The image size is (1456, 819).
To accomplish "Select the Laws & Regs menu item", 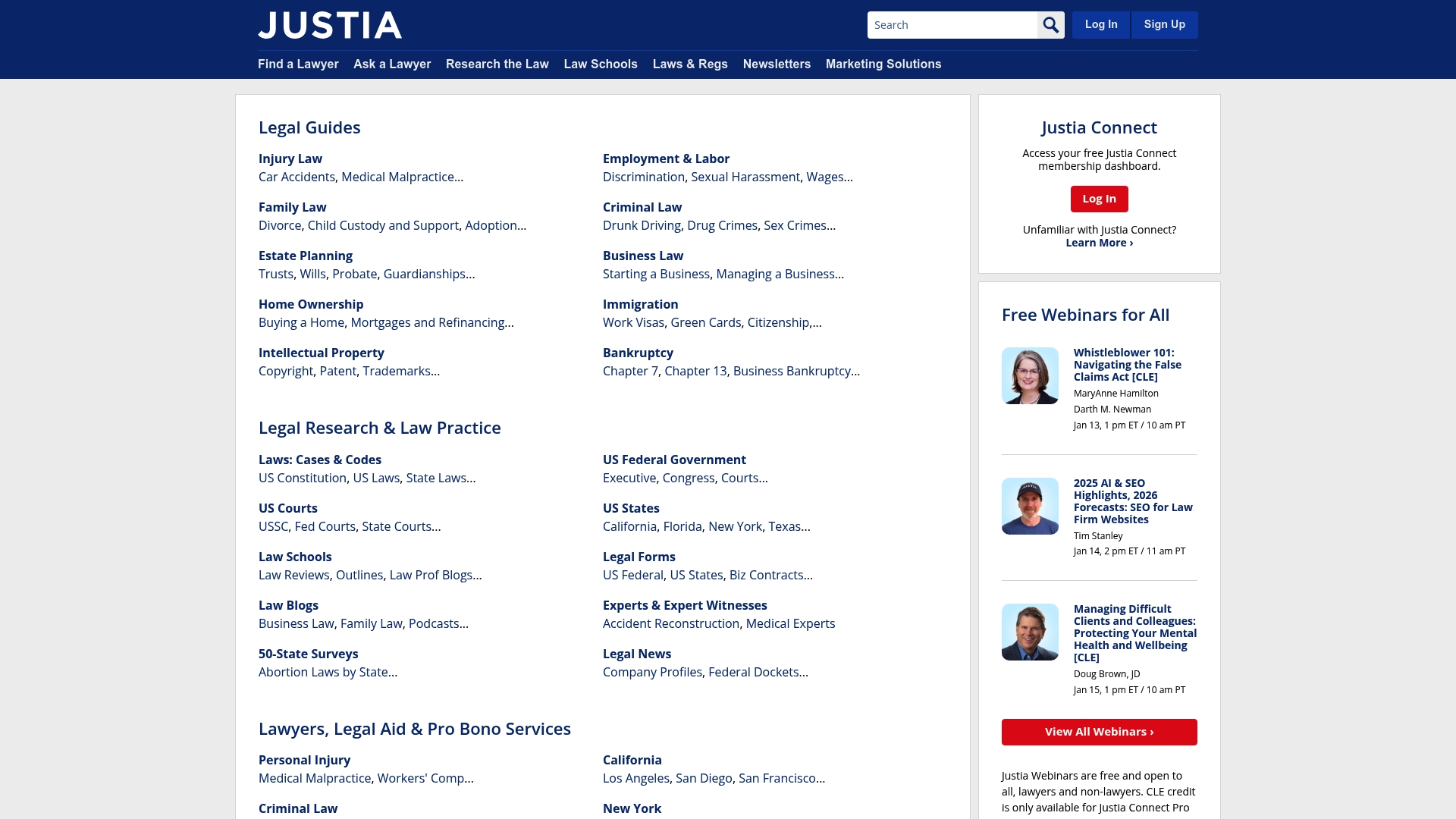I will [x=689, y=64].
